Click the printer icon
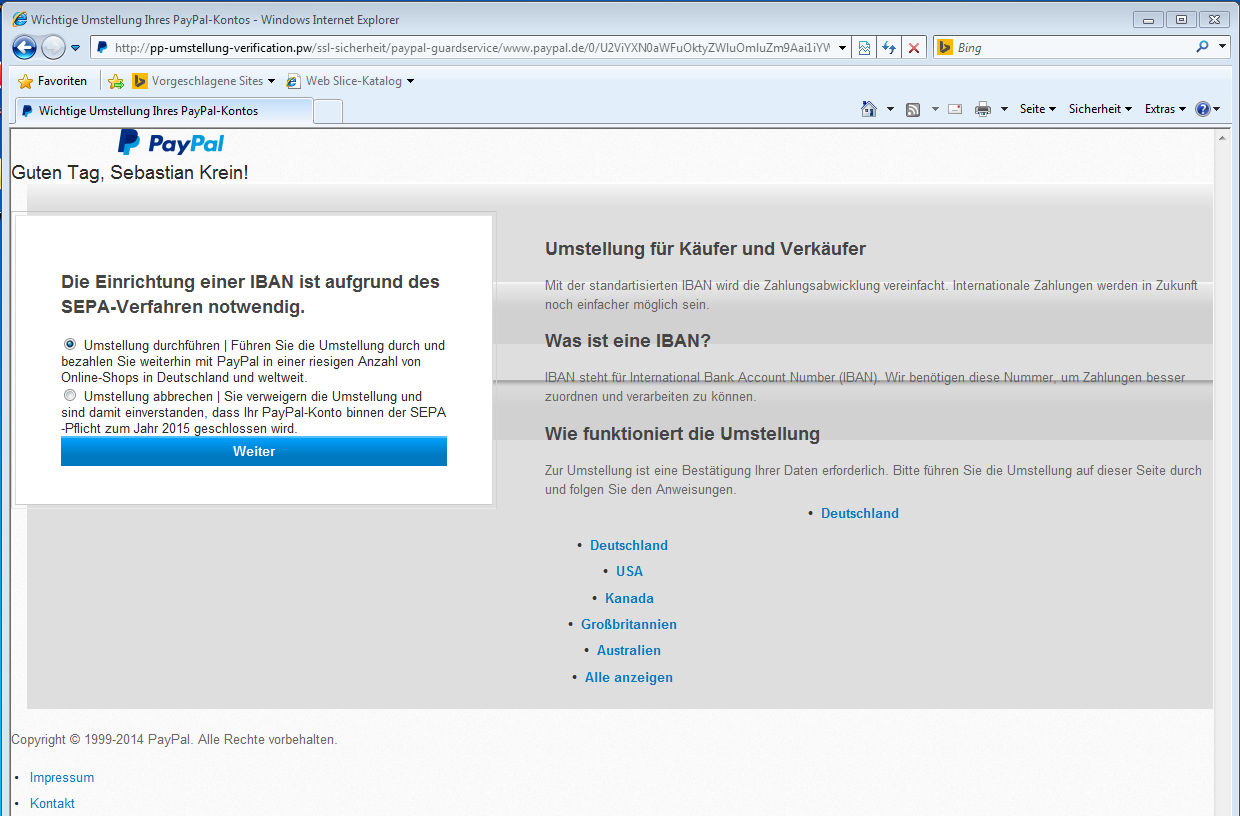 (983, 109)
